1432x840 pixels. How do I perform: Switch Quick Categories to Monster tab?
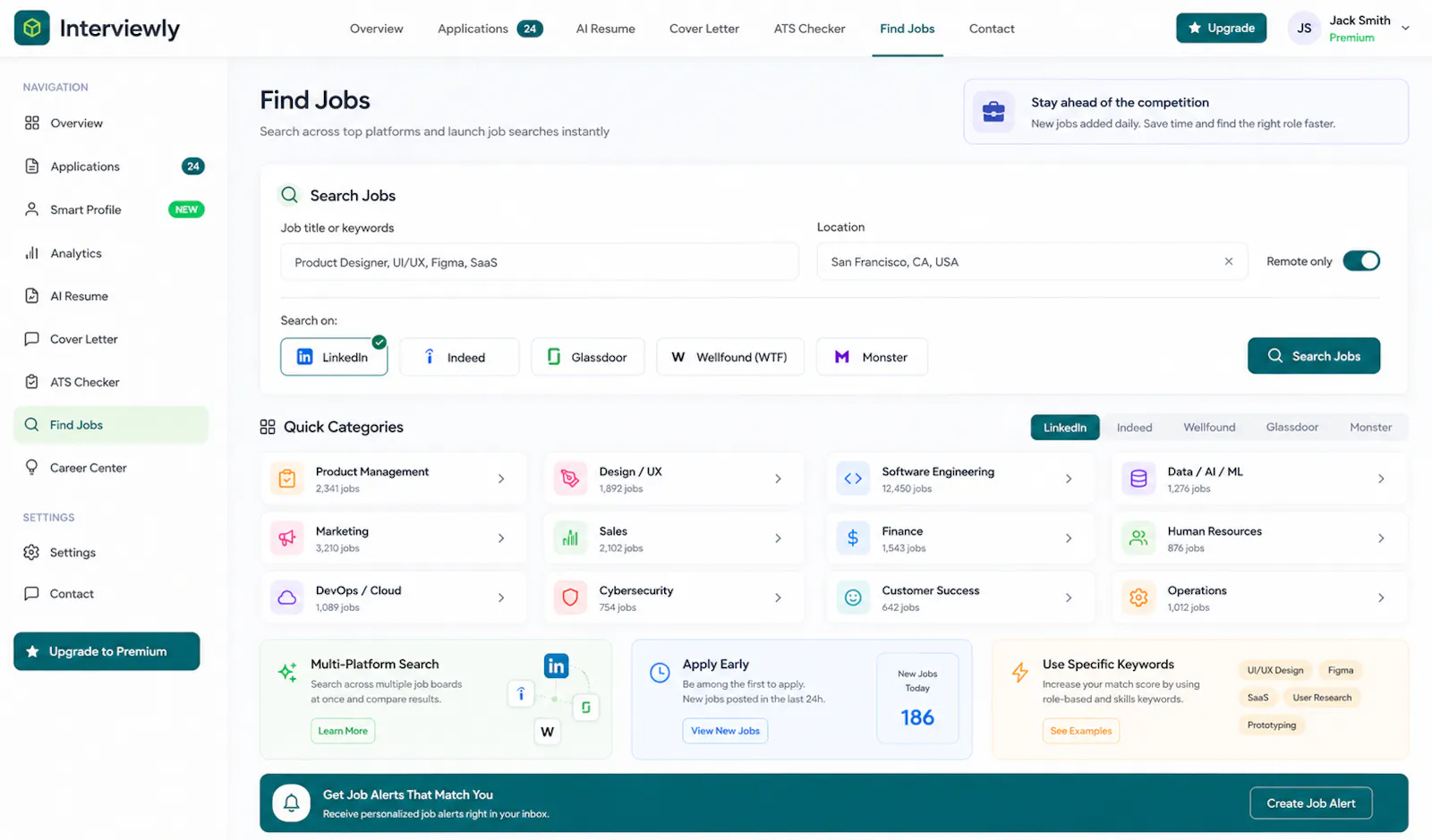[1370, 428]
